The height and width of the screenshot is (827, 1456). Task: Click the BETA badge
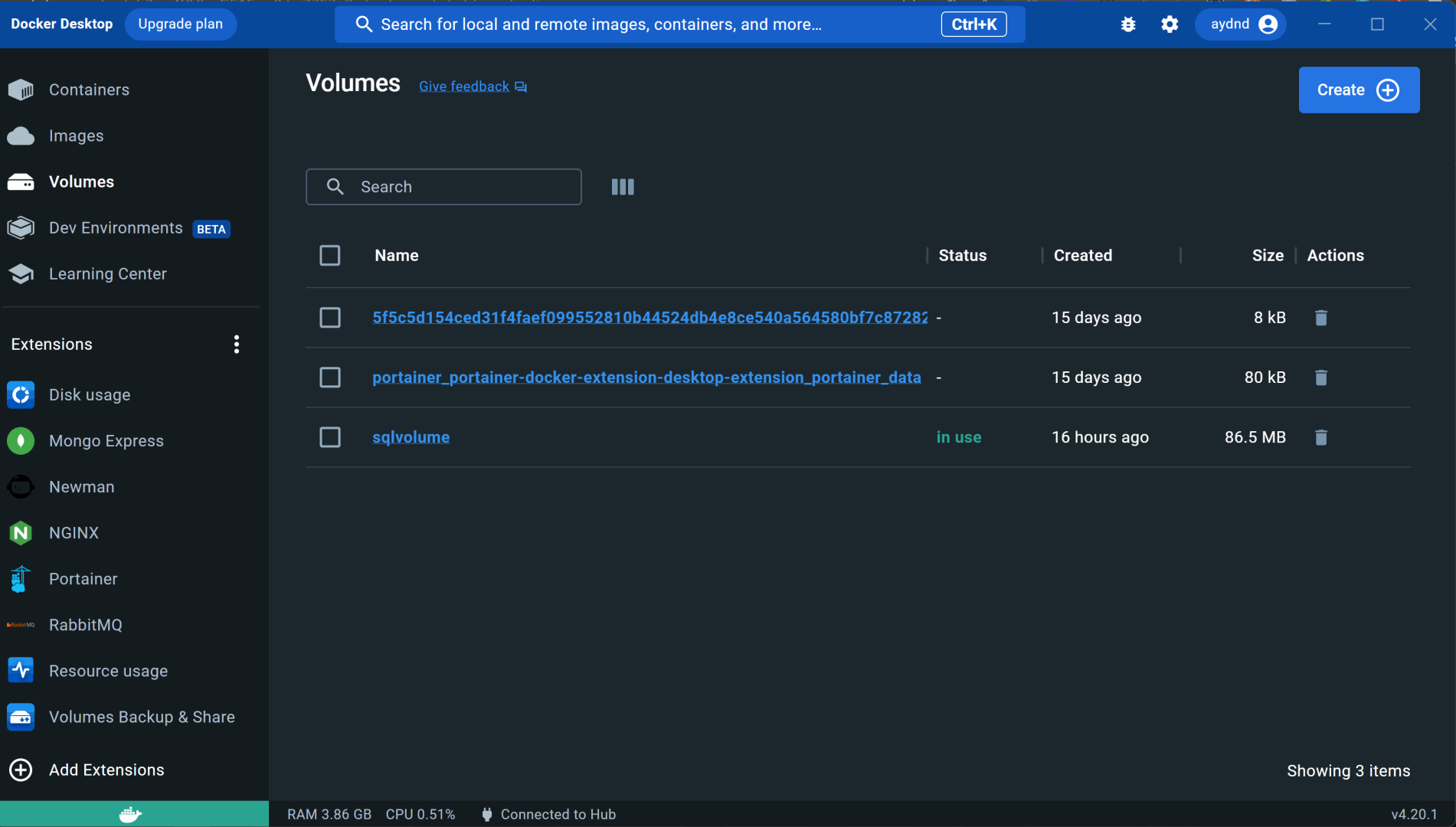[x=211, y=229]
